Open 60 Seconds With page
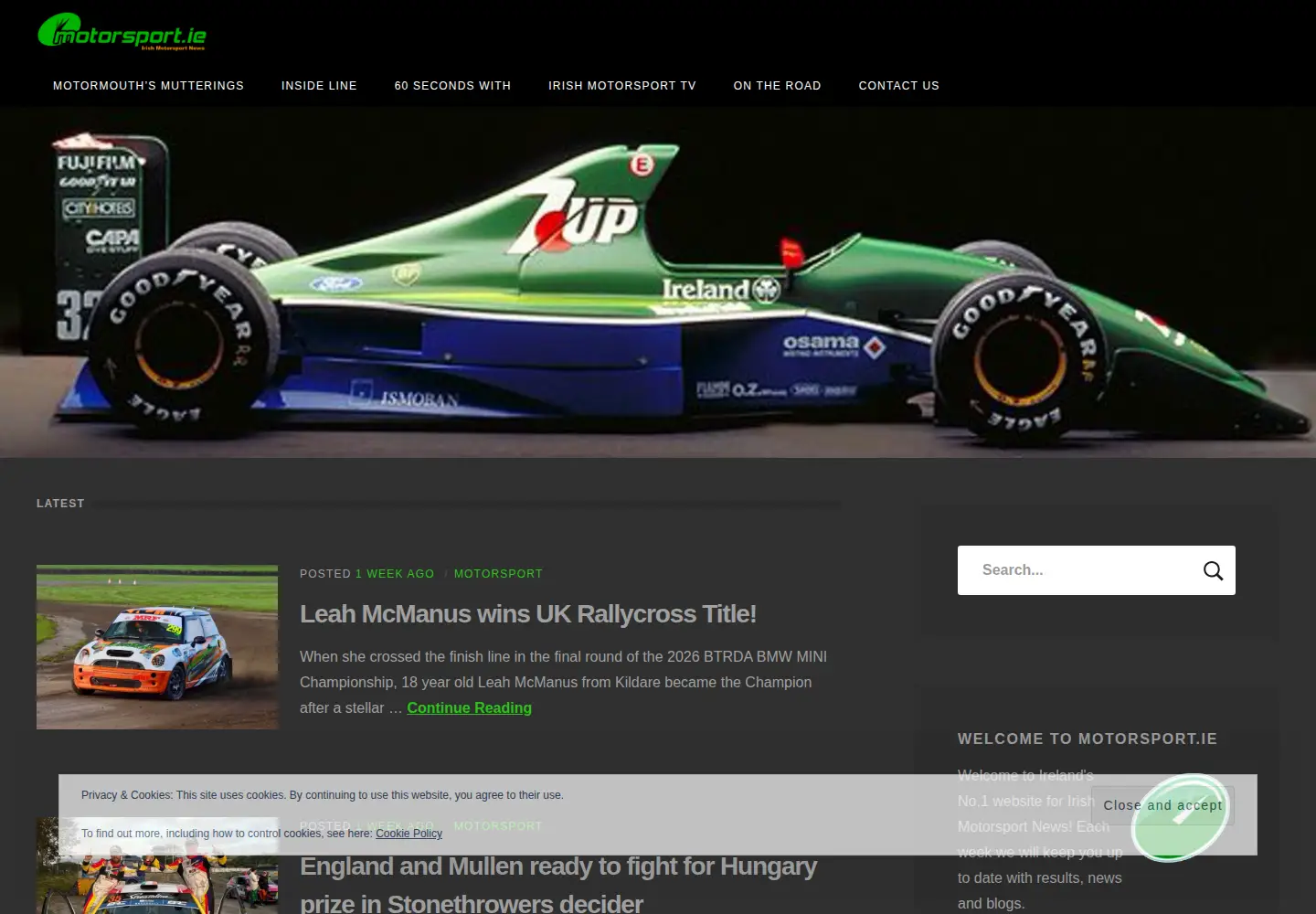1316x914 pixels. tap(452, 86)
